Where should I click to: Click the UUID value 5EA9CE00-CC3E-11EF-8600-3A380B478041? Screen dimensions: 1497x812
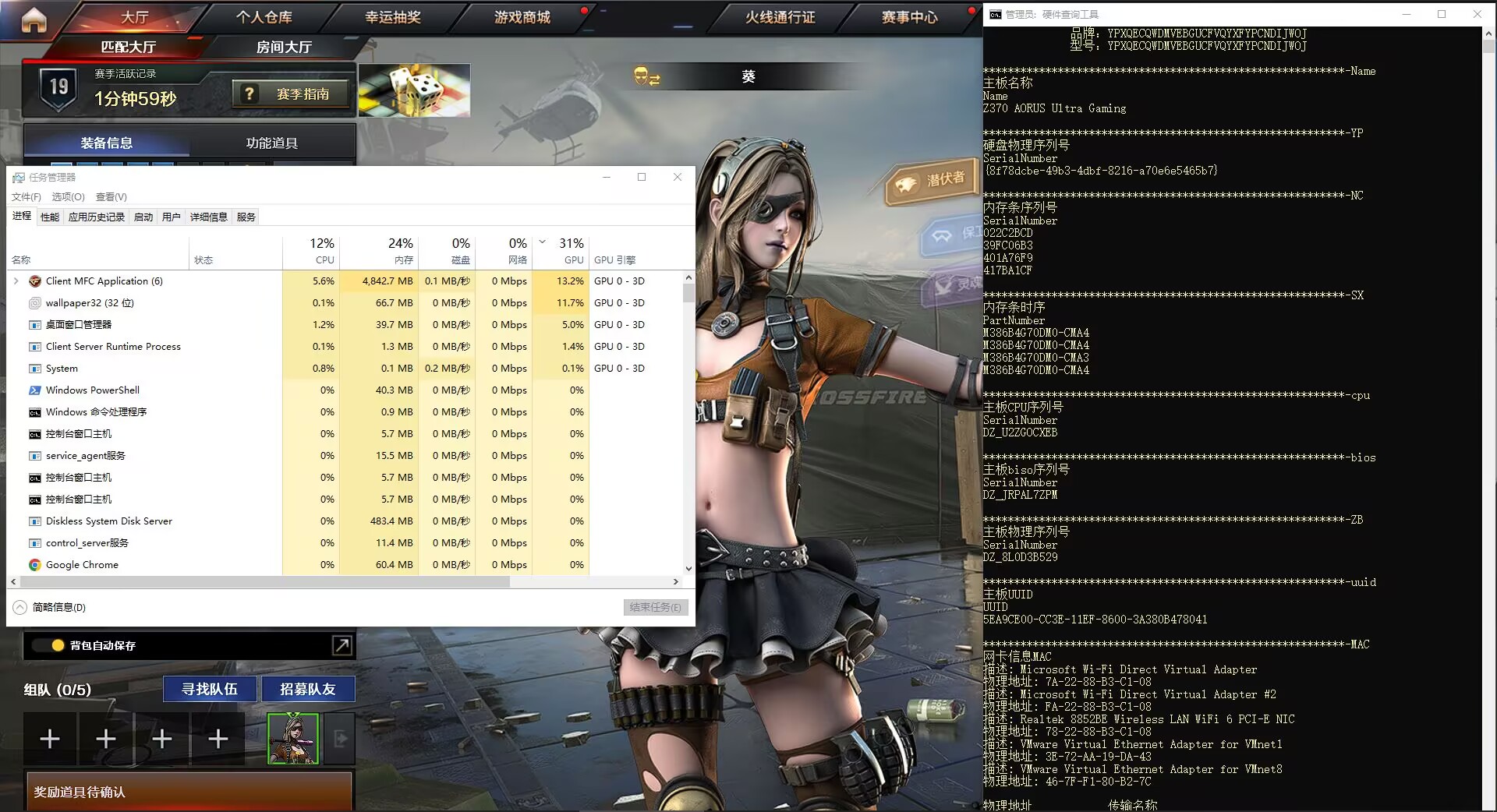[x=1095, y=620]
